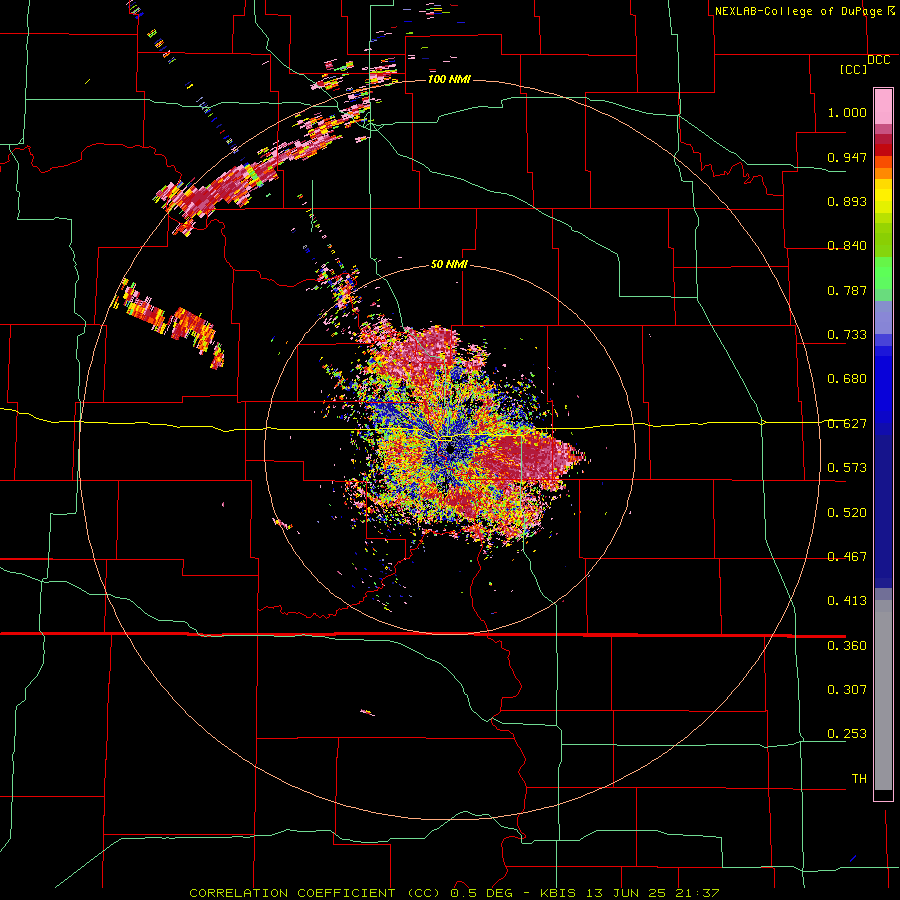Click the 50 NMI range ring label
The image size is (900, 900).
[449, 264]
